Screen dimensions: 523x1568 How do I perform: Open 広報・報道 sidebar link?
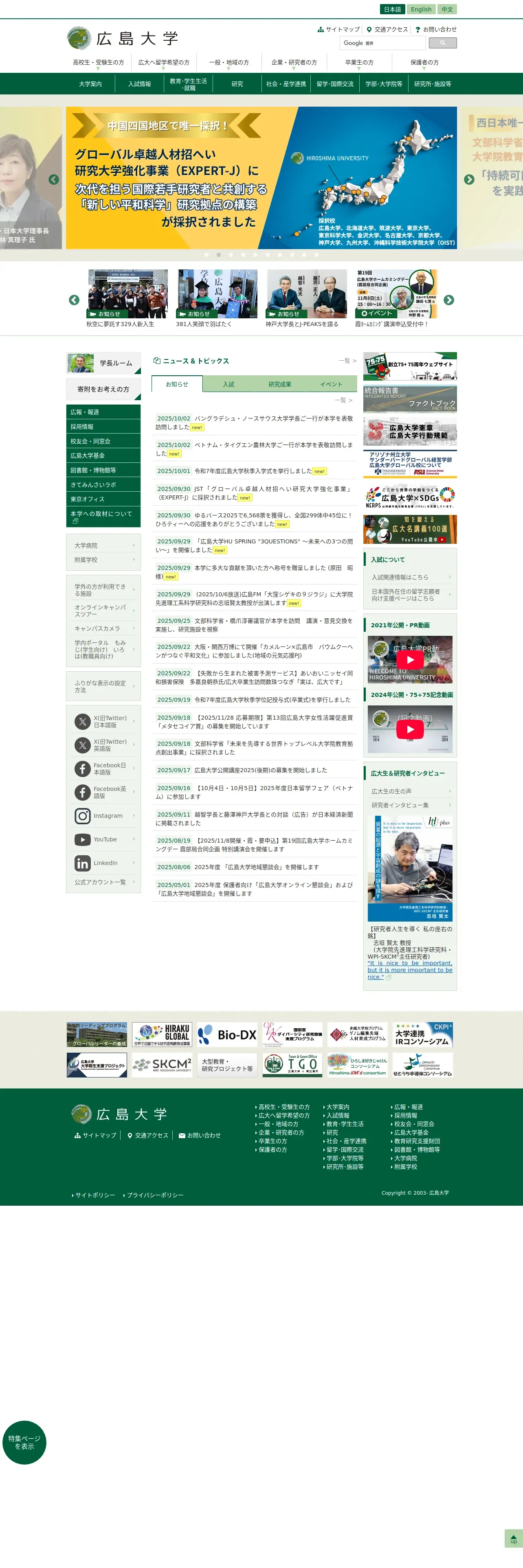click(x=103, y=412)
